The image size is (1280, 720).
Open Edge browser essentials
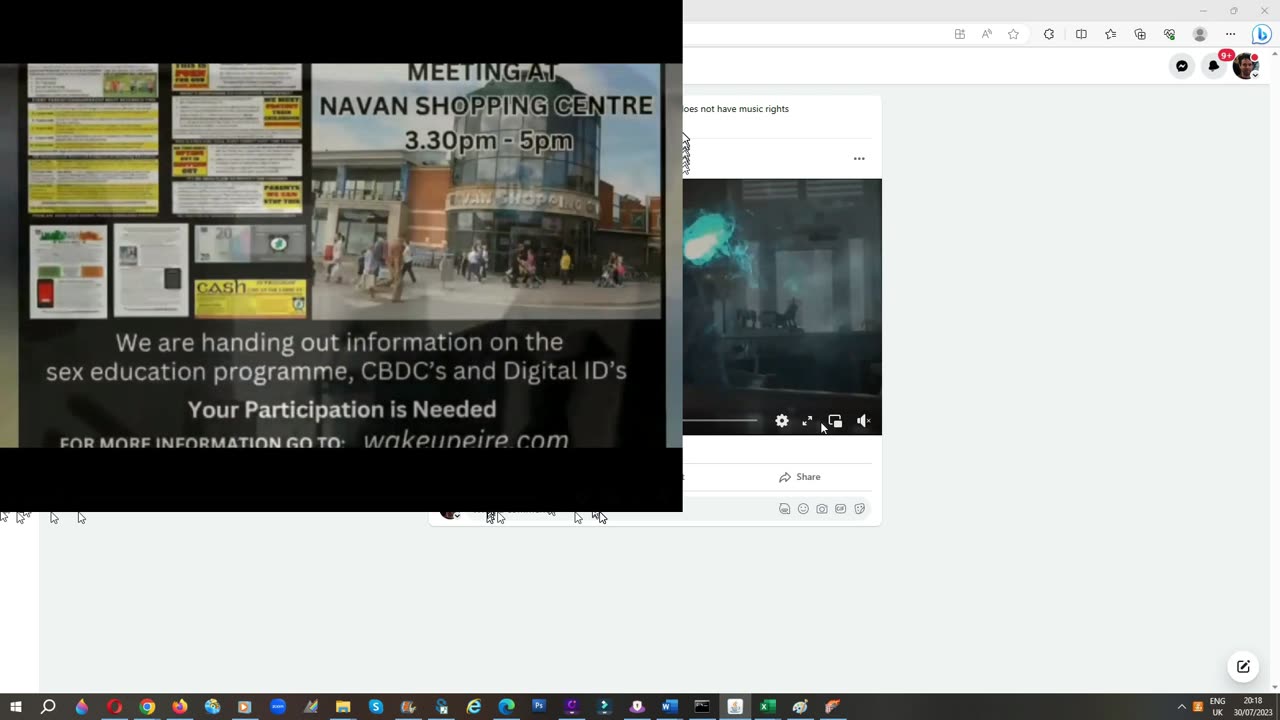[x=1169, y=34]
